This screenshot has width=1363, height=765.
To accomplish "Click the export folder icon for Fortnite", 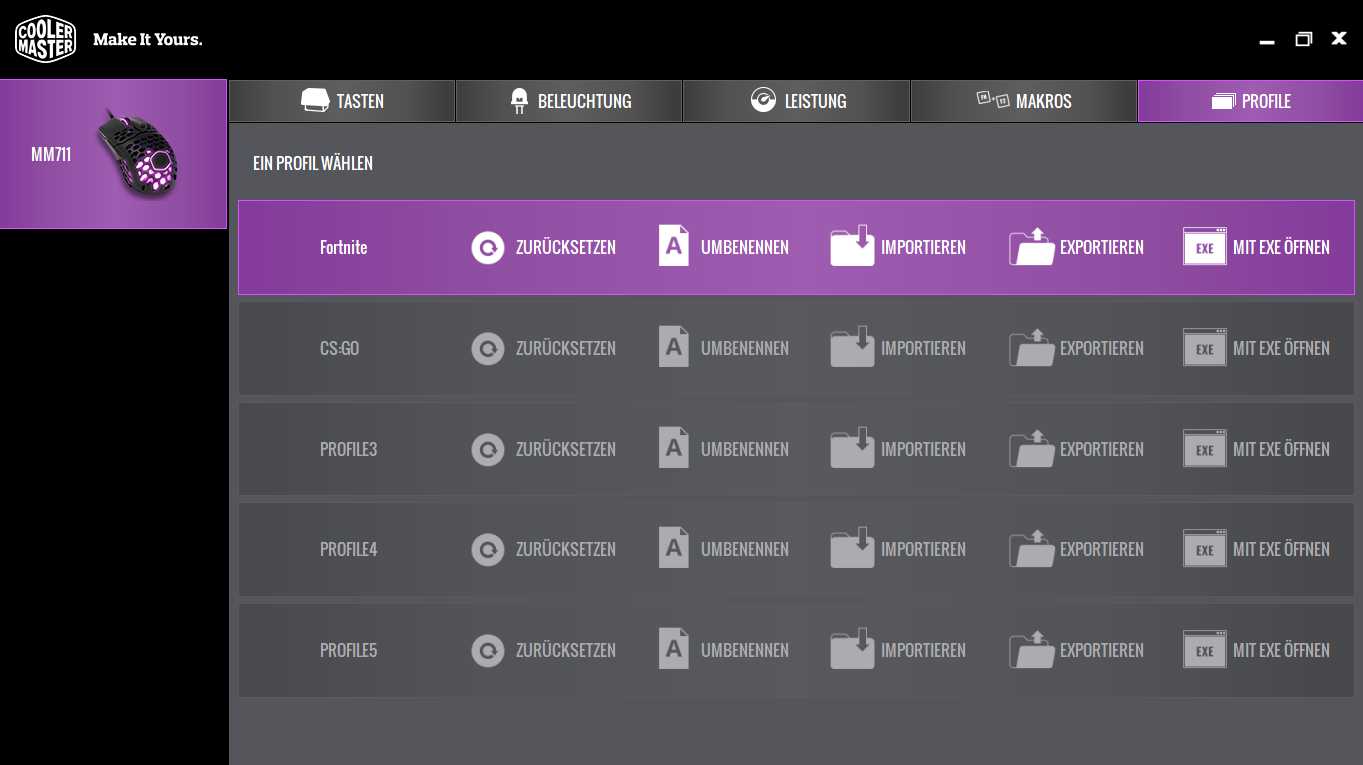I will [1032, 246].
